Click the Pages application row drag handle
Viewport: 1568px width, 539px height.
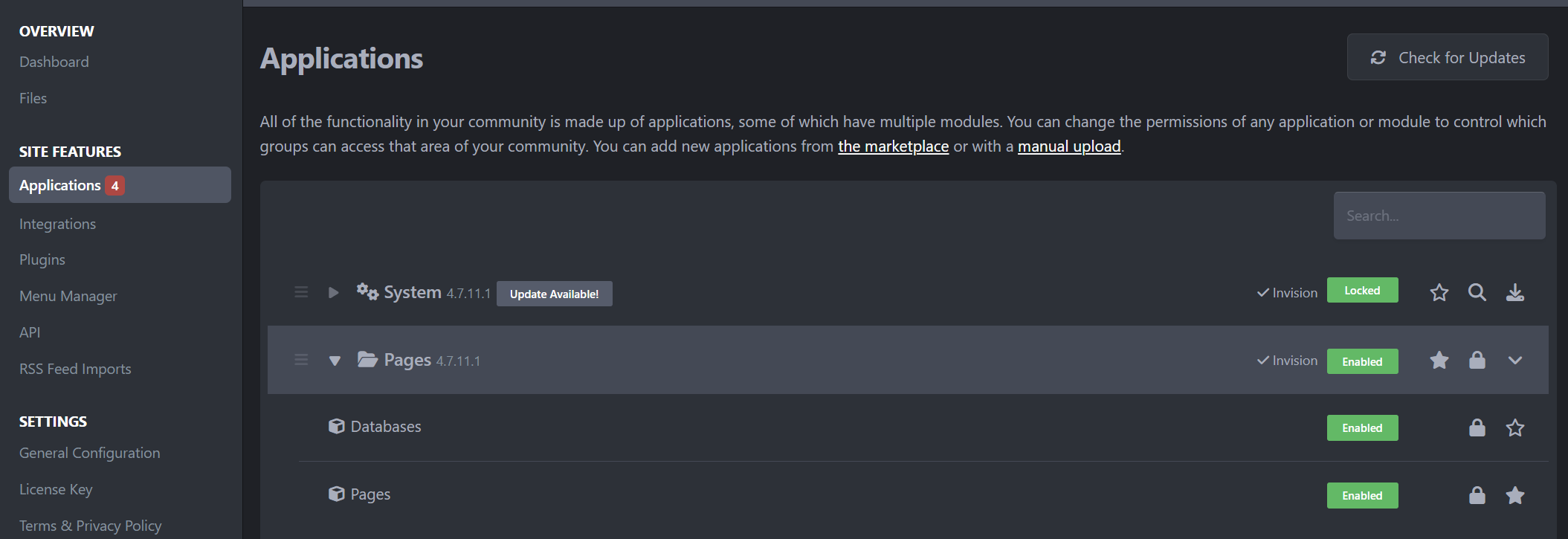coord(301,360)
